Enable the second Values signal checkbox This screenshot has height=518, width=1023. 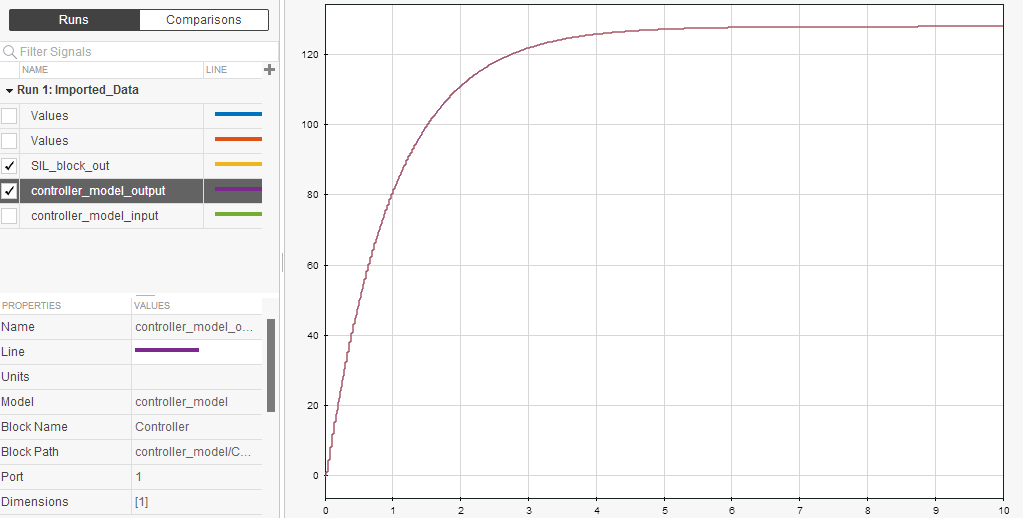pos(9,141)
